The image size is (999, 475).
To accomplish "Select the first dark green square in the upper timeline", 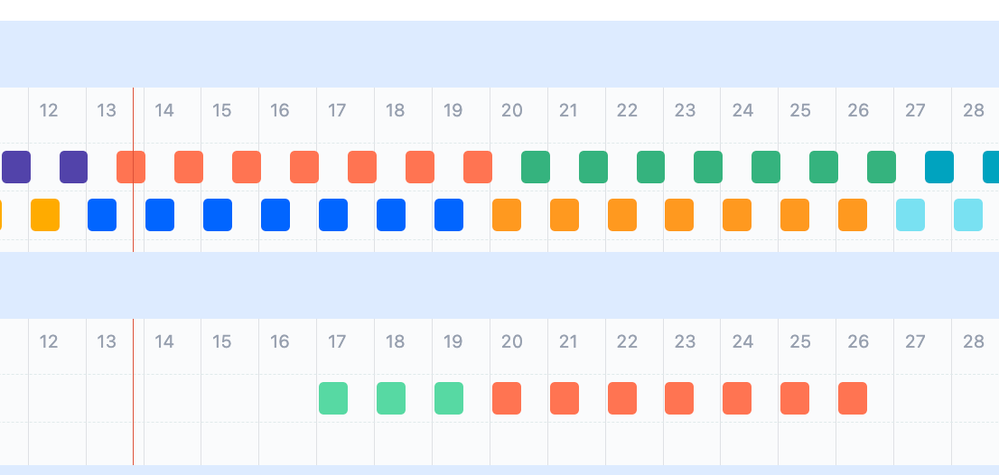I will coord(535,167).
